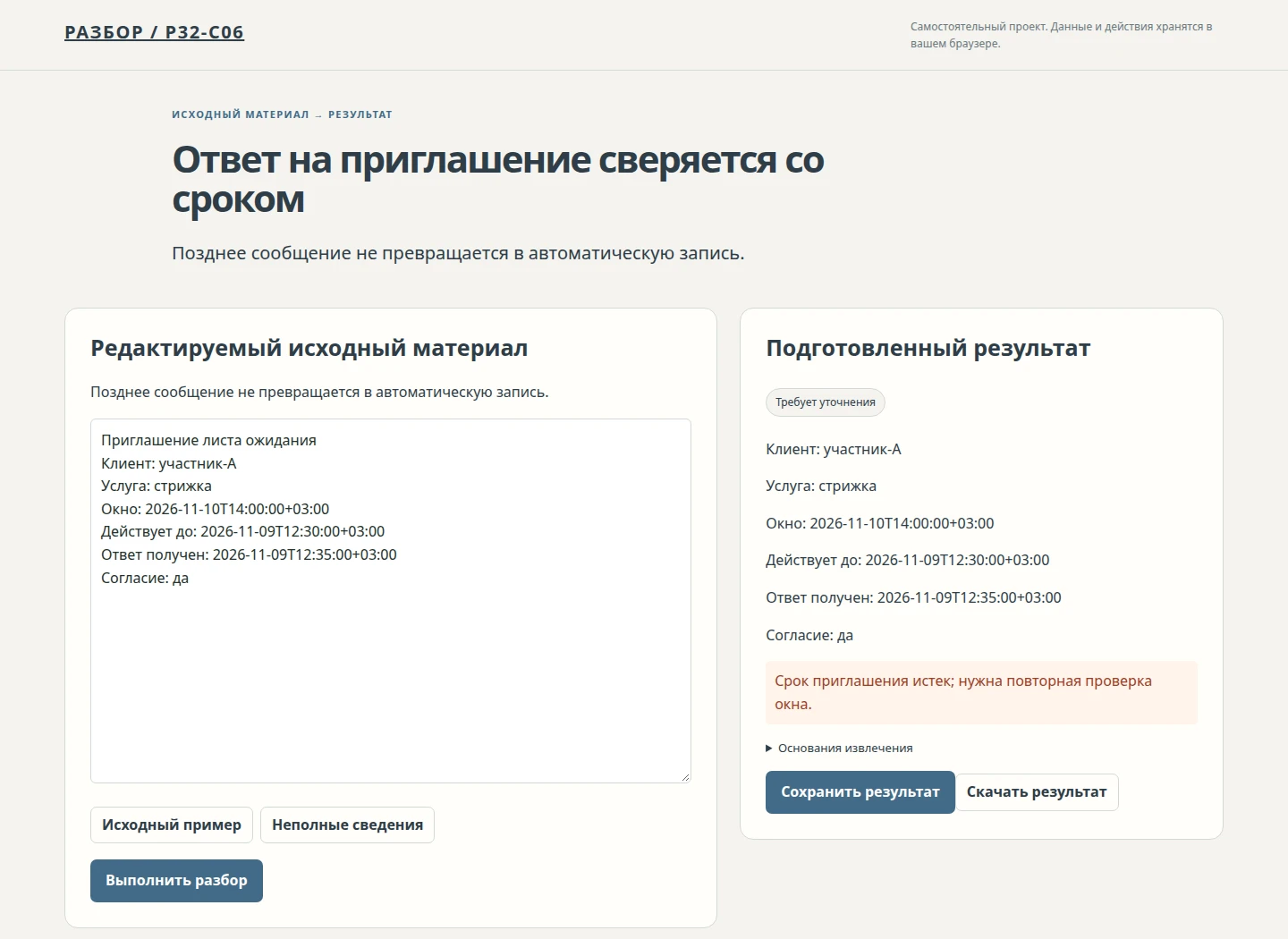Image resolution: width=1288 pixels, height=939 pixels.
Task: Open the РАЗБОР / P32-C06 header link
Action: [x=154, y=32]
